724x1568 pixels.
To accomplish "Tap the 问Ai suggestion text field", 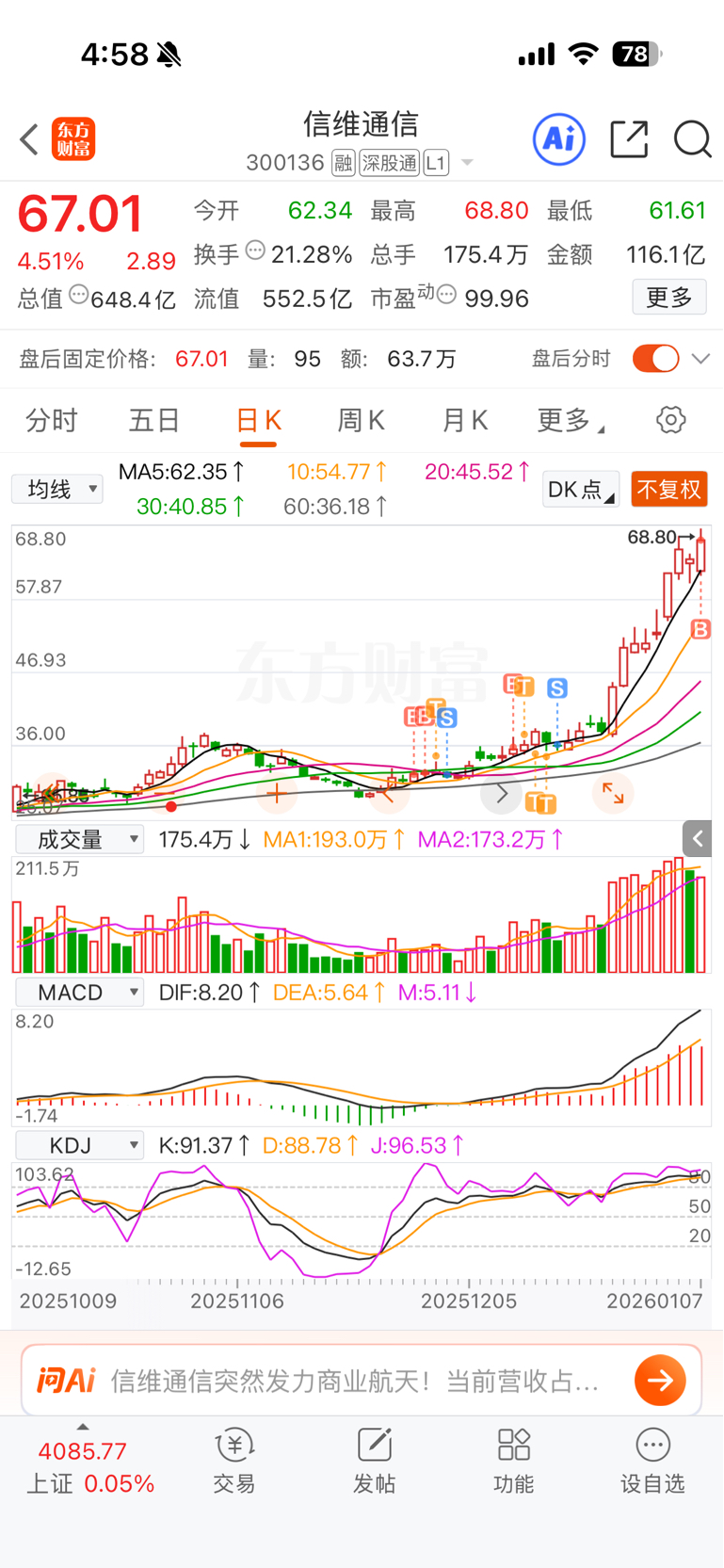I will (x=355, y=1382).
